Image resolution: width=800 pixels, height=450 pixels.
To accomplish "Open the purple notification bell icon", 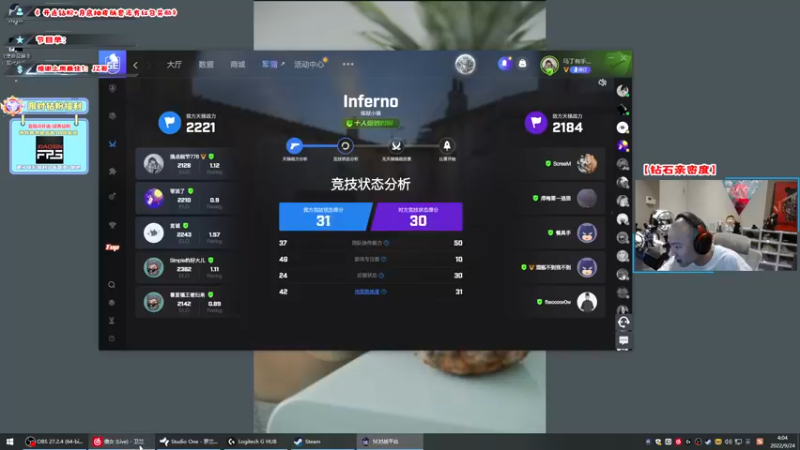I will [505, 64].
